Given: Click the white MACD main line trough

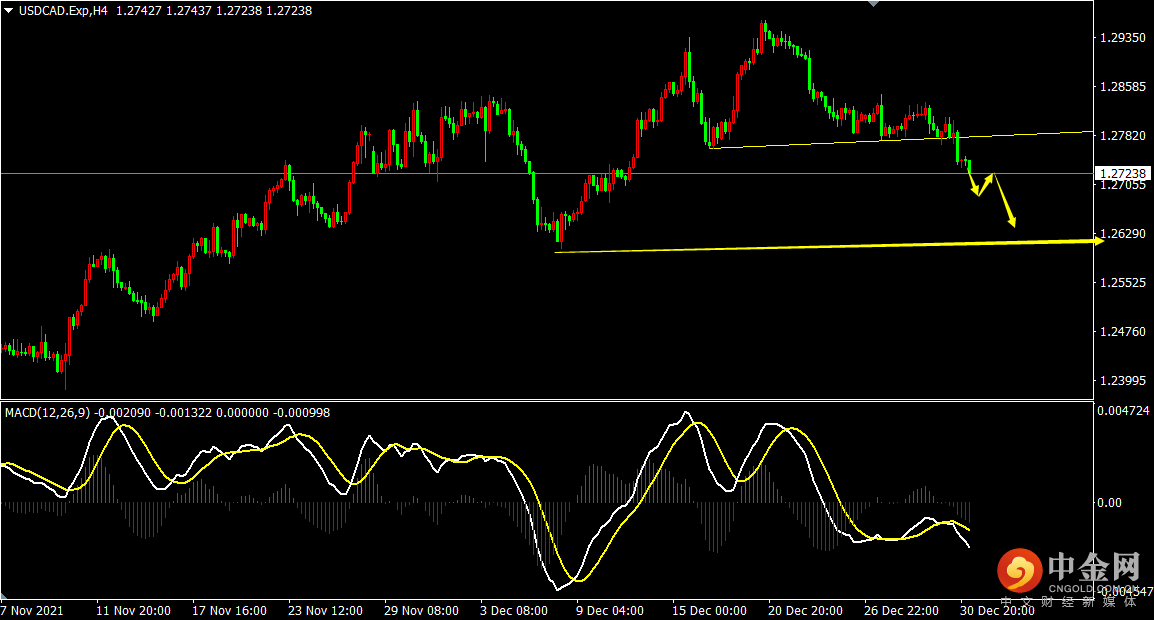Looking at the screenshot, I should pos(557,588).
